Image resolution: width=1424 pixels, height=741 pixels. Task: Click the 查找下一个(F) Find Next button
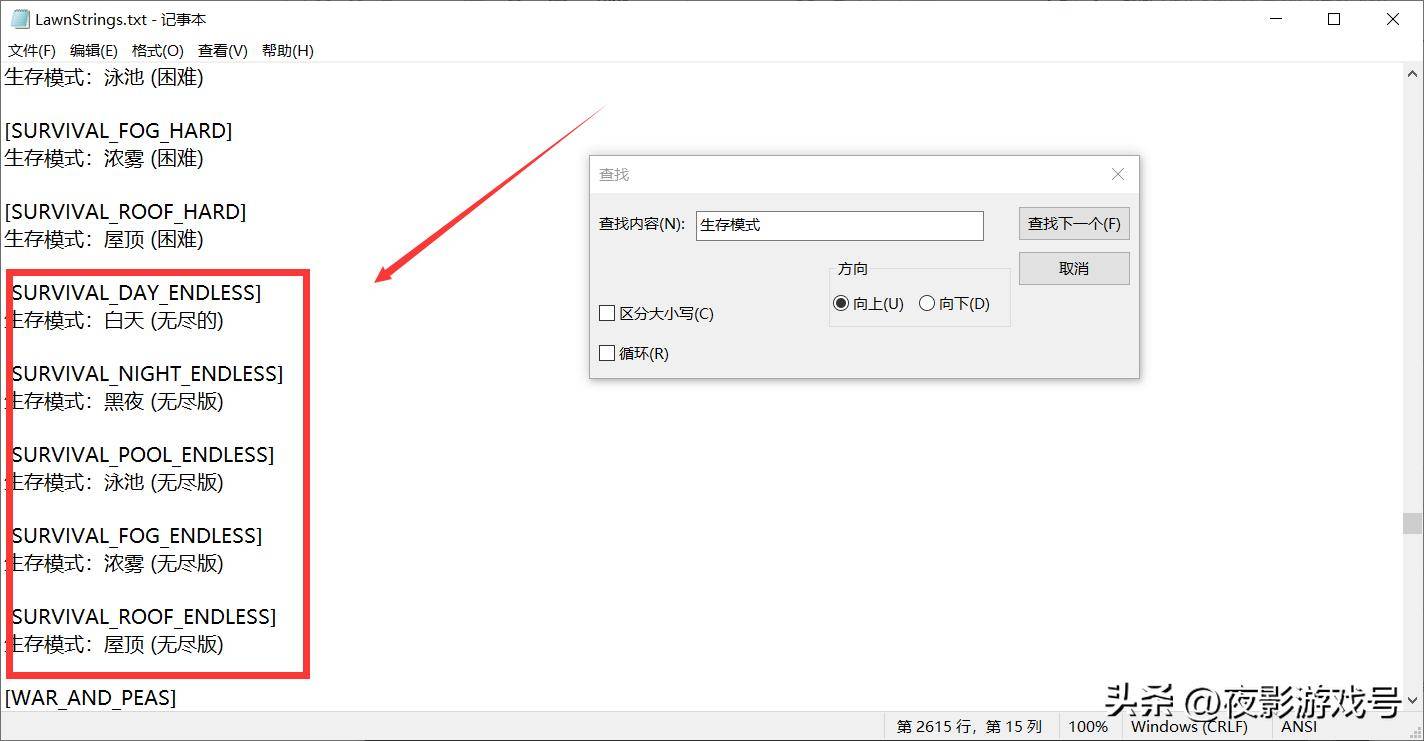click(x=1073, y=223)
